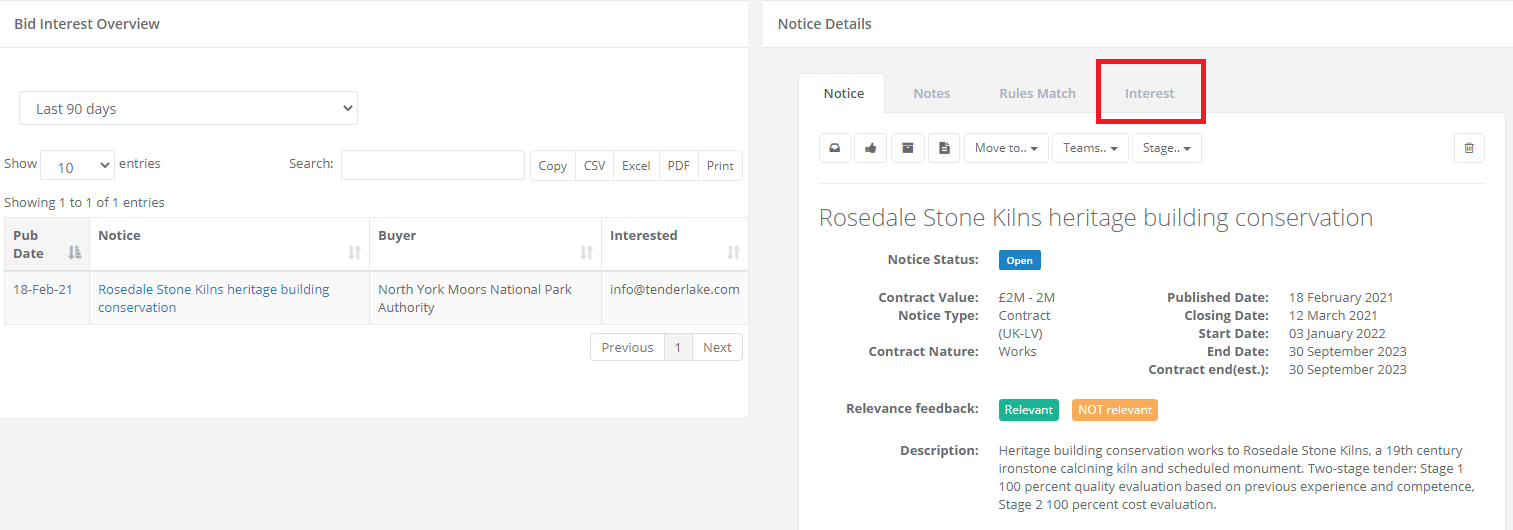
Task: Click the inbox icon button
Action: [x=835, y=148]
